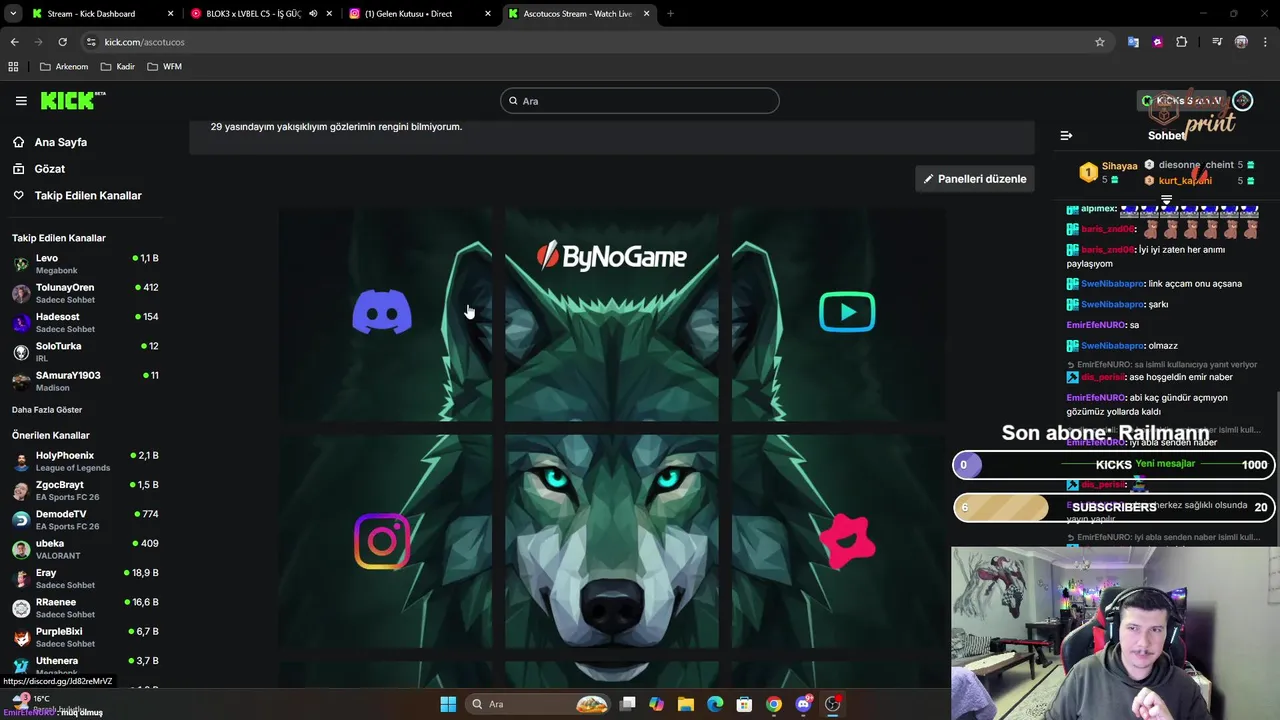Open the Arkenom bookmarks folder

tap(63, 67)
